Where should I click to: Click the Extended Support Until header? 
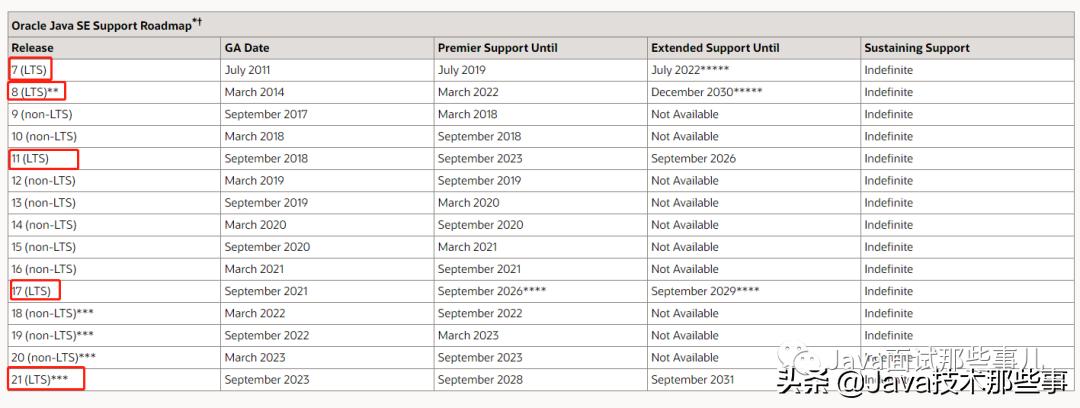(715, 48)
